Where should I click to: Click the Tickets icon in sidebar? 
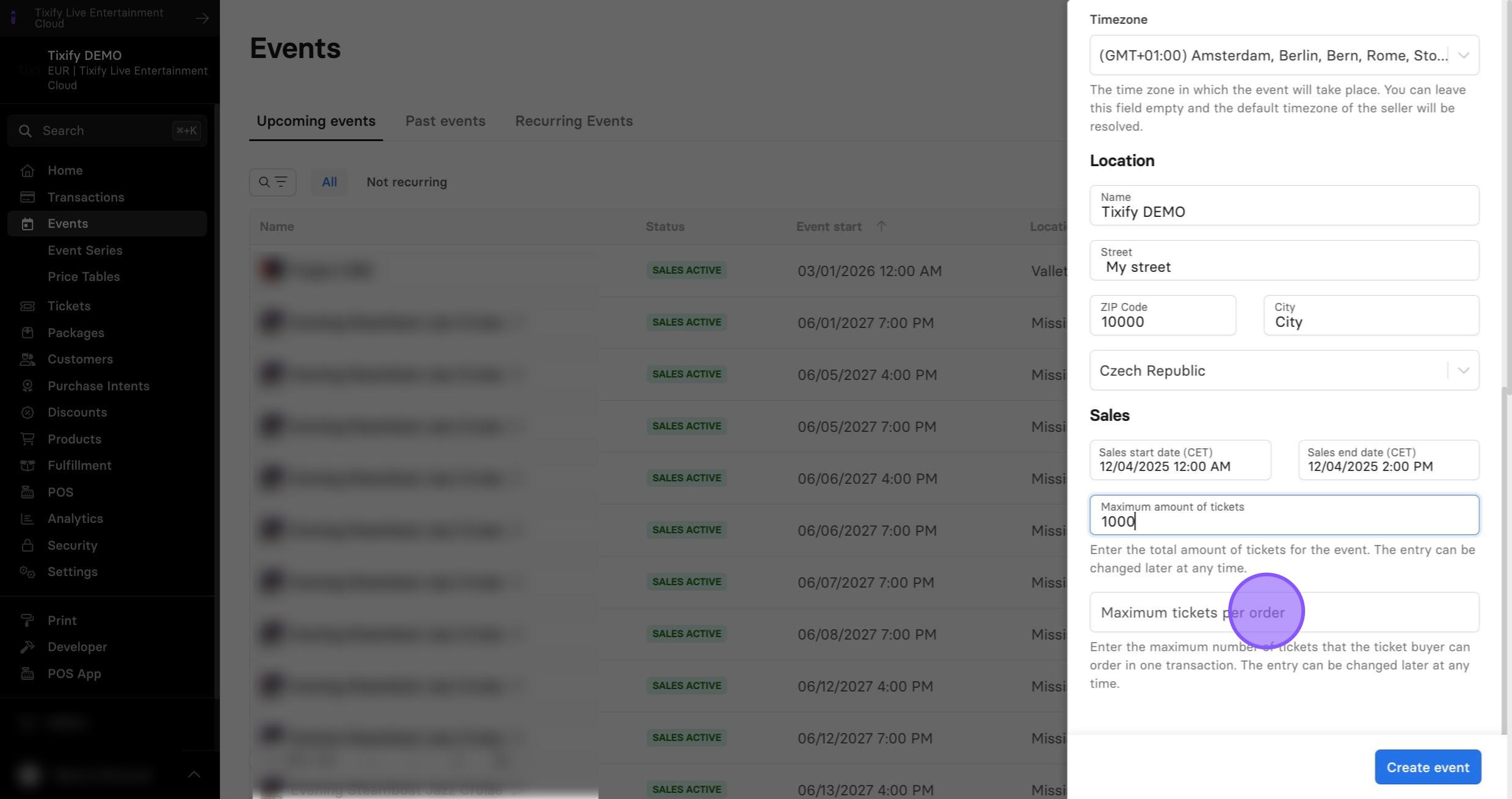tap(27, 306)
